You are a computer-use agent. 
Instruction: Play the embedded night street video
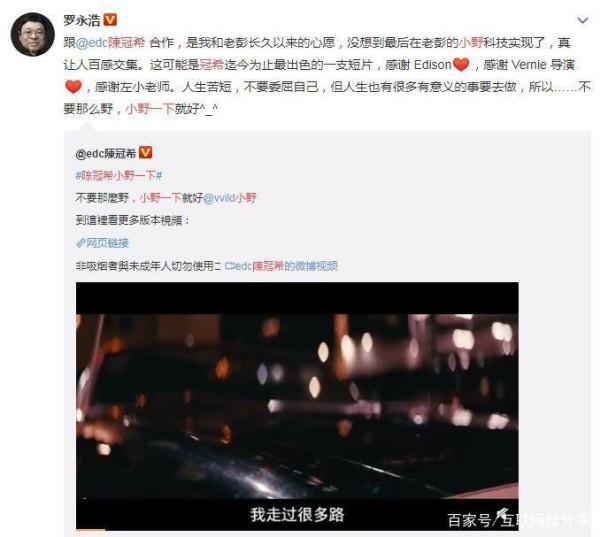click(297, 406)
